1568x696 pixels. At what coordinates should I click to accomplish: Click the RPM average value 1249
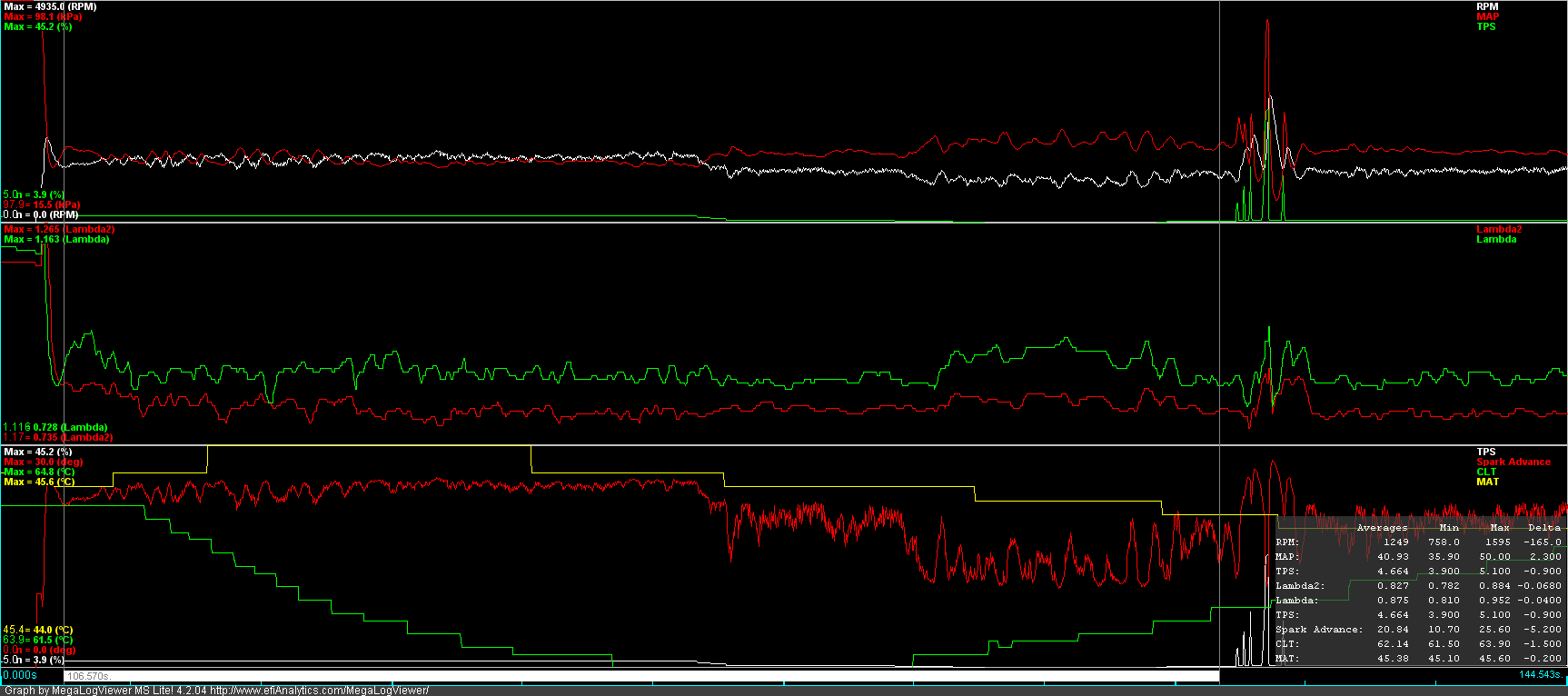(x=1396, y=542)
